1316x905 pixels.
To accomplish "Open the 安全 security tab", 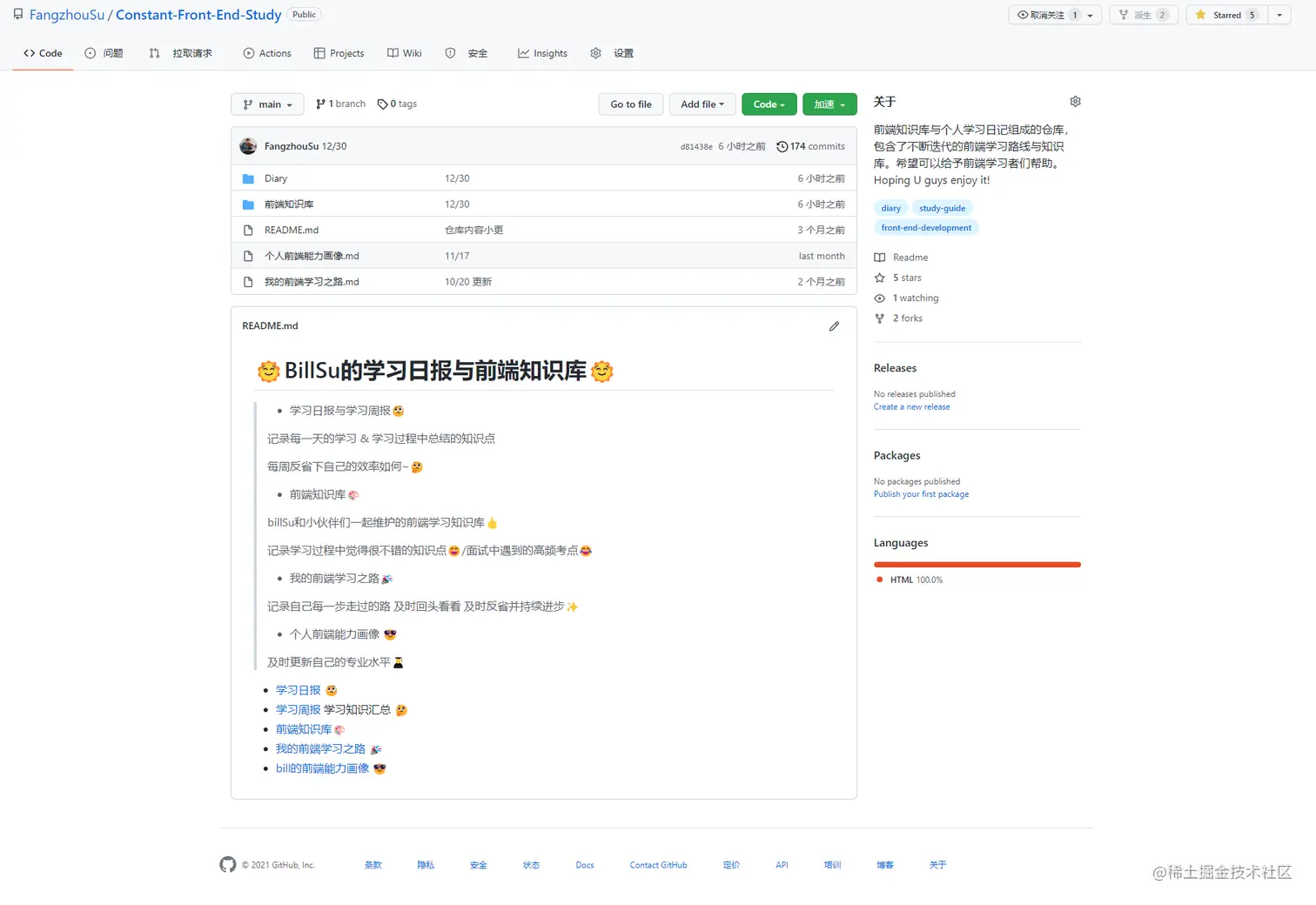I will [467, 53].
